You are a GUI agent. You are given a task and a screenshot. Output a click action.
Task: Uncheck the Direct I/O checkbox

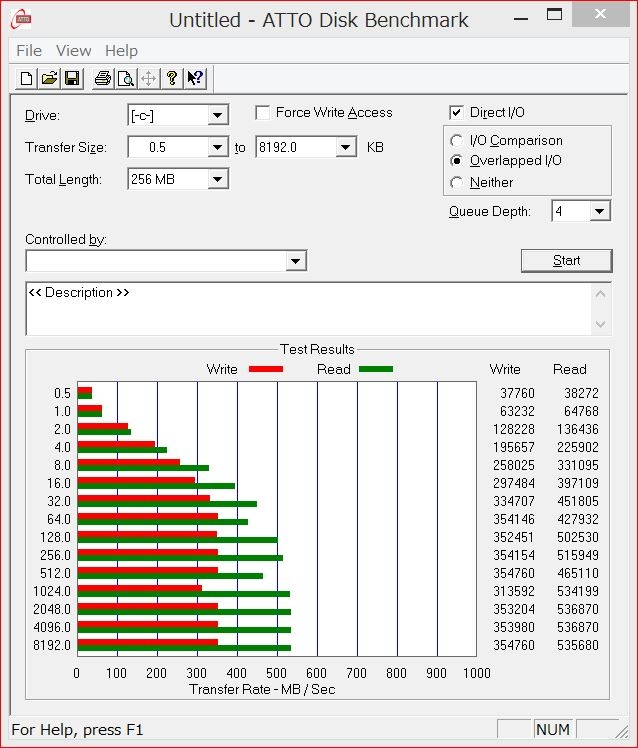456,113
